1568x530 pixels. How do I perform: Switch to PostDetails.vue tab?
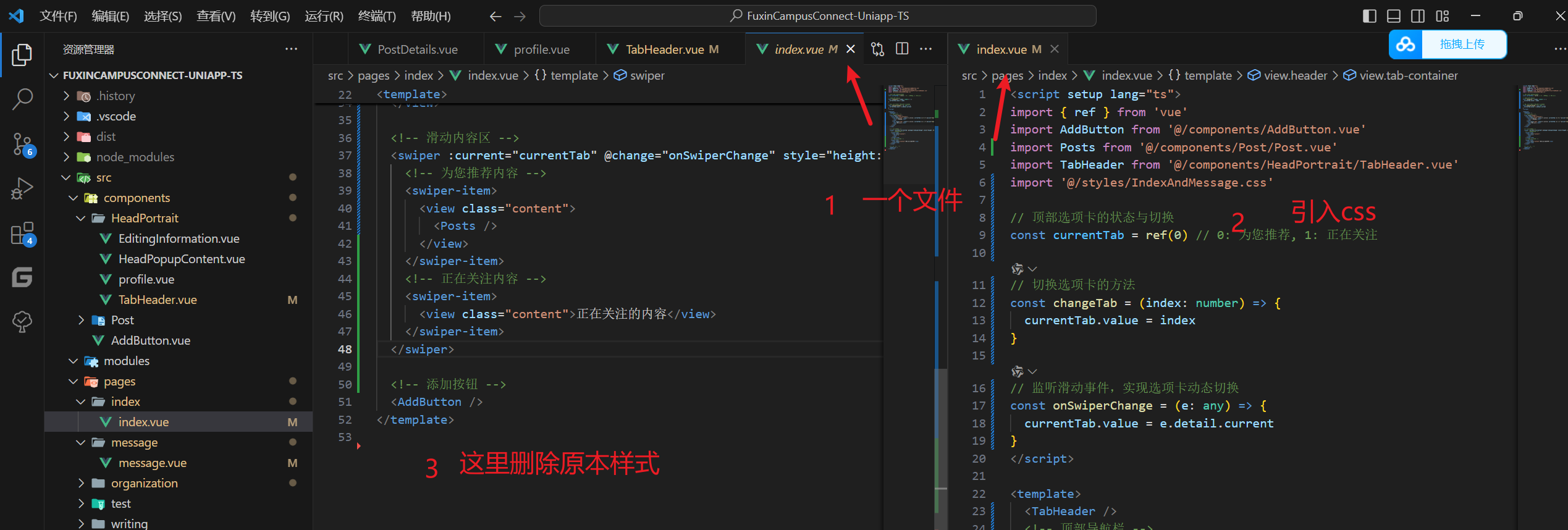[416, 49]
